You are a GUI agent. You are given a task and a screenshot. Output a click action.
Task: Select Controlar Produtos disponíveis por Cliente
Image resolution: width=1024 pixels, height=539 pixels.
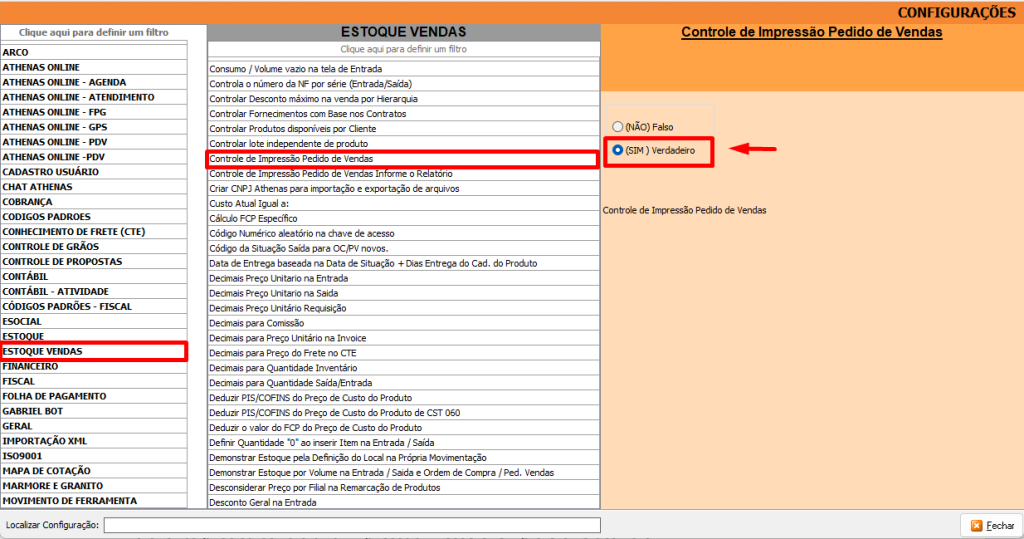(x=404, y=129)
